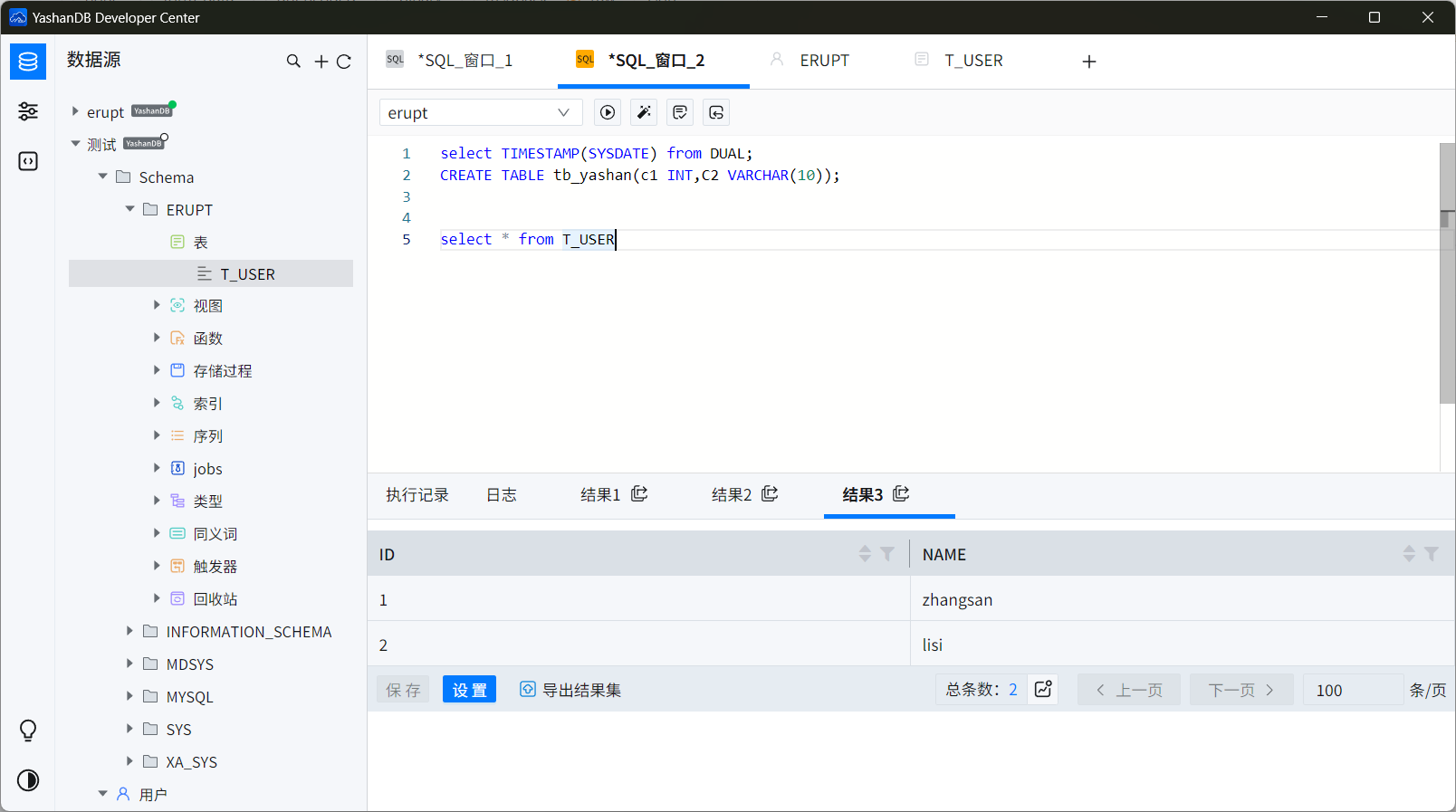Collapse the ERUPT schema node

(129, 209)
